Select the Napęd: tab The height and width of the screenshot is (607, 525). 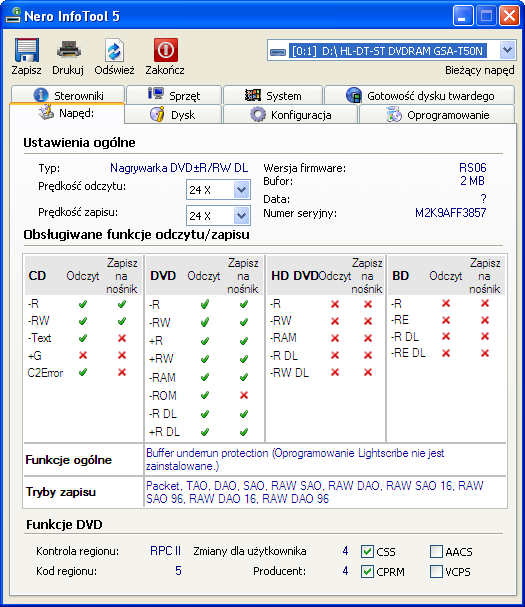67,113
